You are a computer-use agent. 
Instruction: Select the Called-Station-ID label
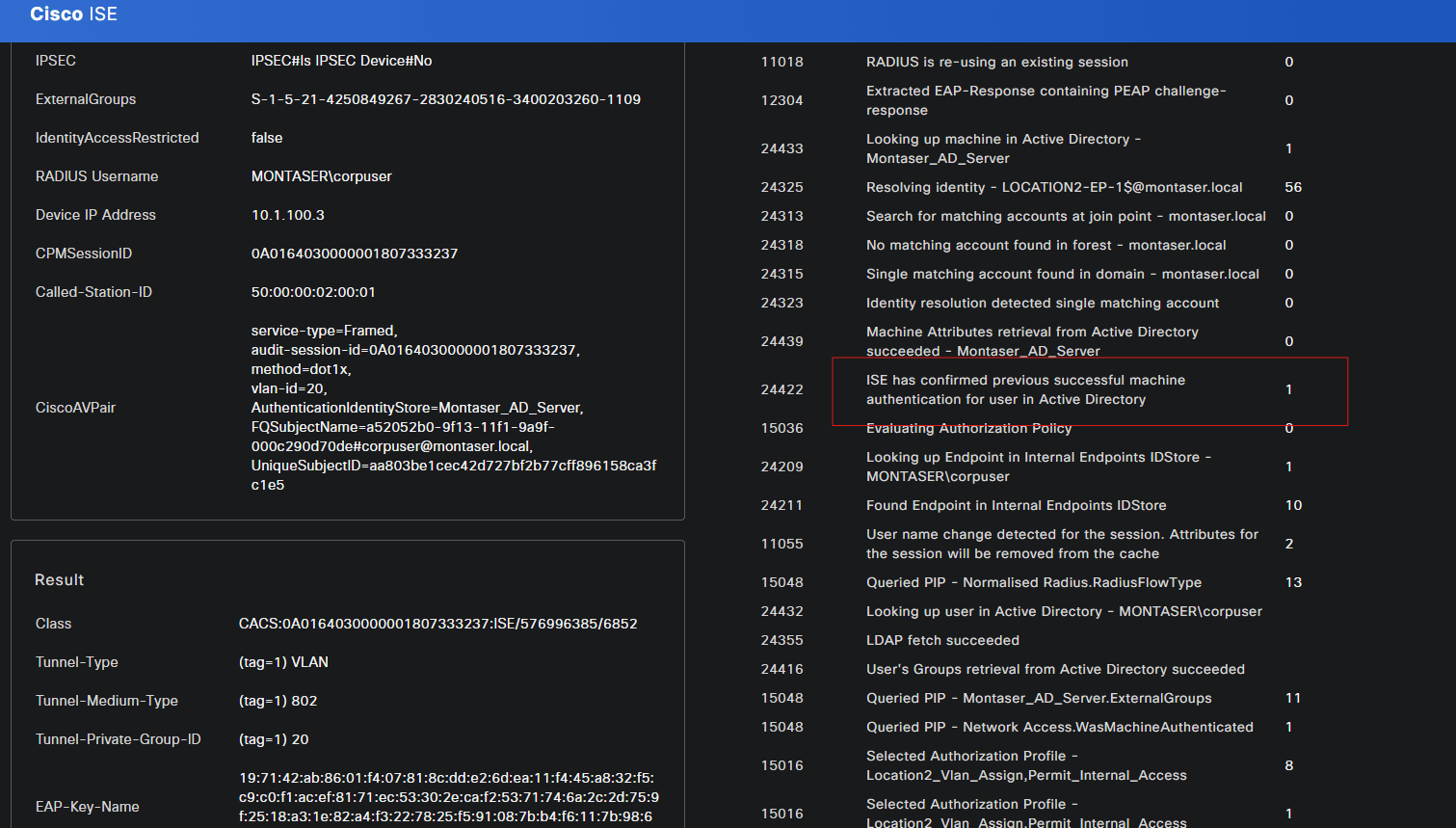click(x=93, y=292)
